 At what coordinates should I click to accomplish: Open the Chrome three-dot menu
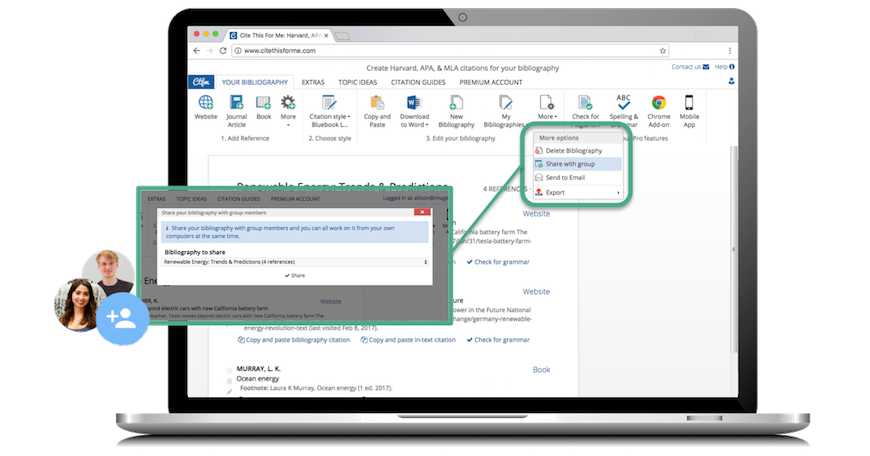pos(730,50)
